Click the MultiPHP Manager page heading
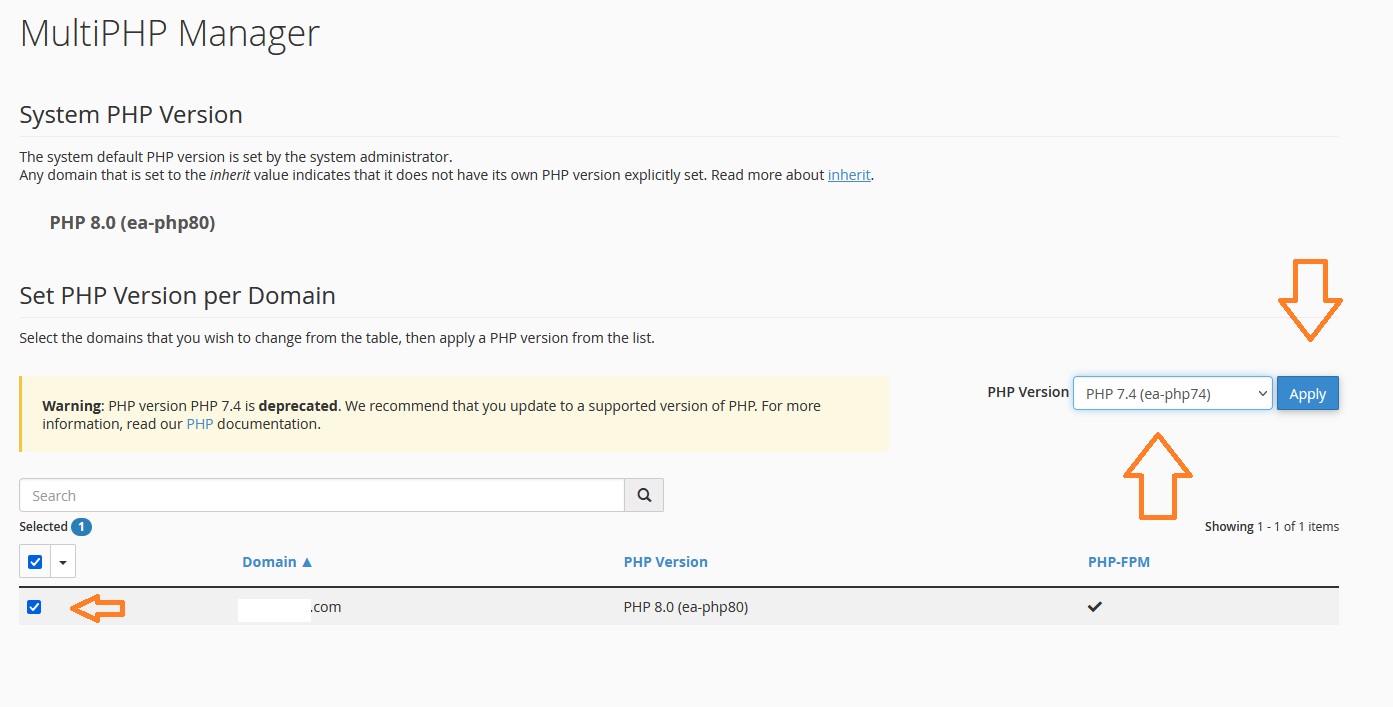Screen dimensions: 1393x707 [x=170, y=34]
